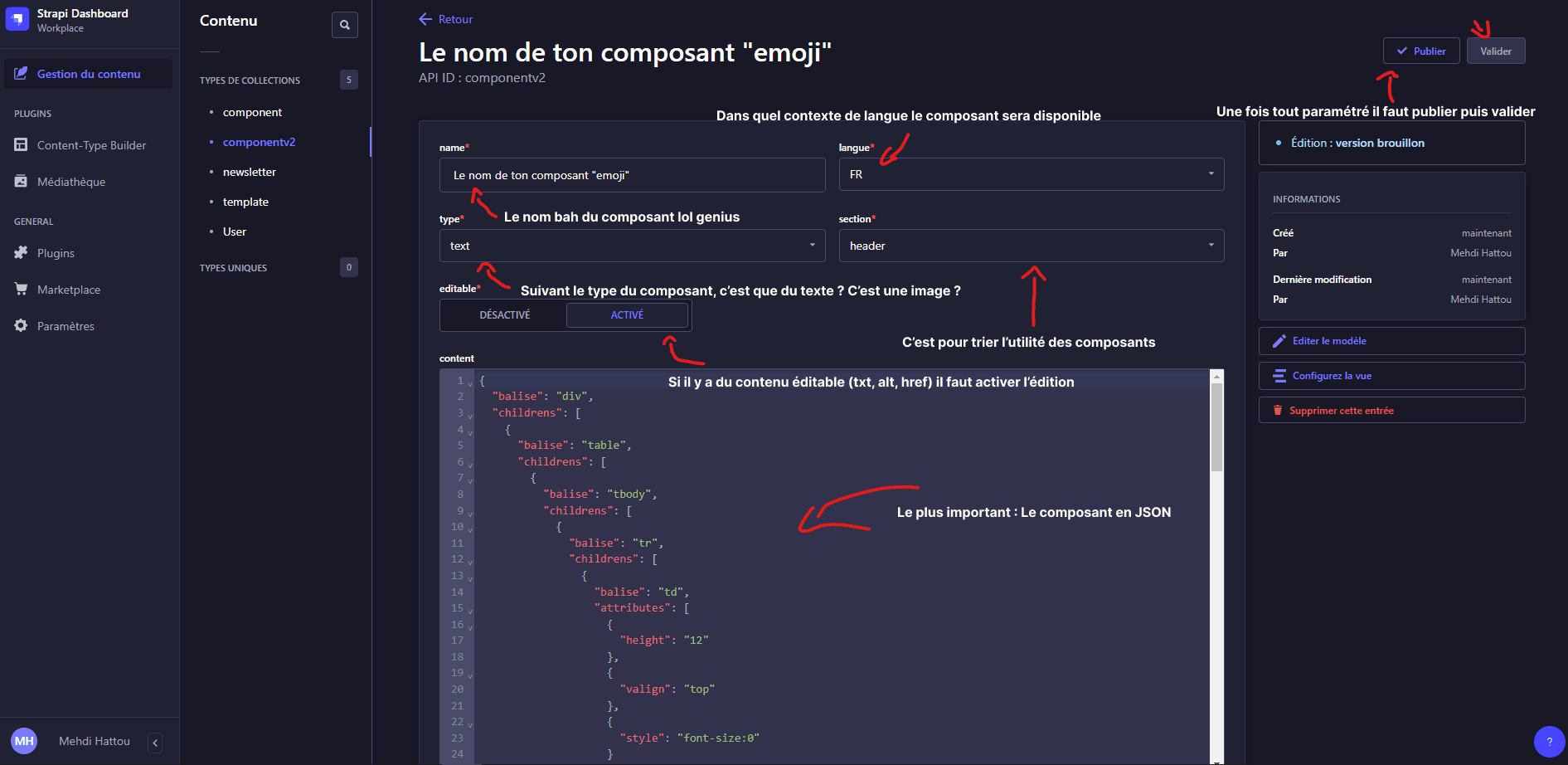The image size is (1568, 765).
Task: Open the type dropdown
Action: [632, 246]
